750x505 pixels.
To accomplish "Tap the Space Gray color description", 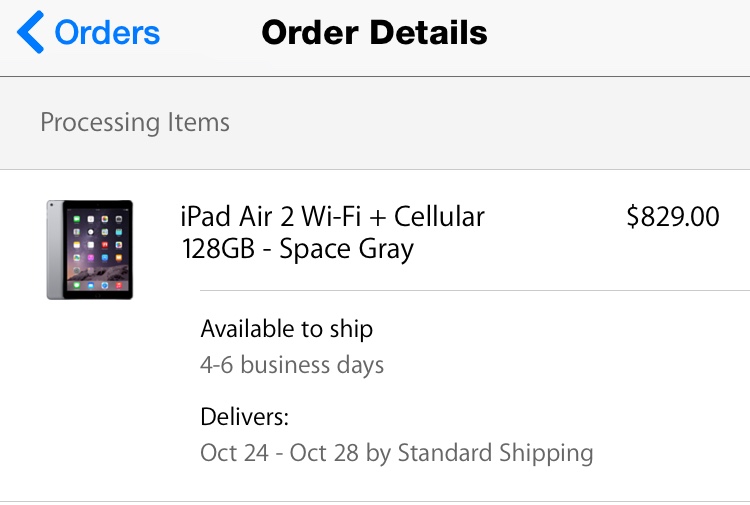I will 346,249.
